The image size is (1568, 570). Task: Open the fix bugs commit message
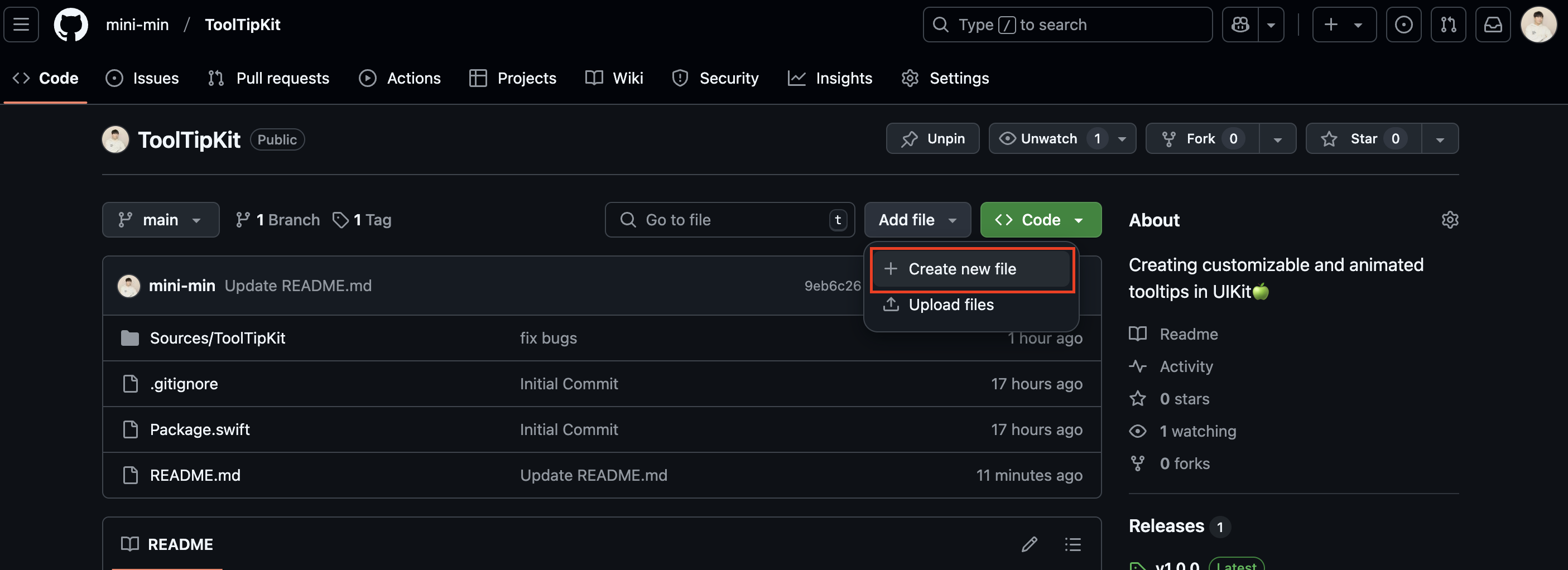[x=549, y=338]
